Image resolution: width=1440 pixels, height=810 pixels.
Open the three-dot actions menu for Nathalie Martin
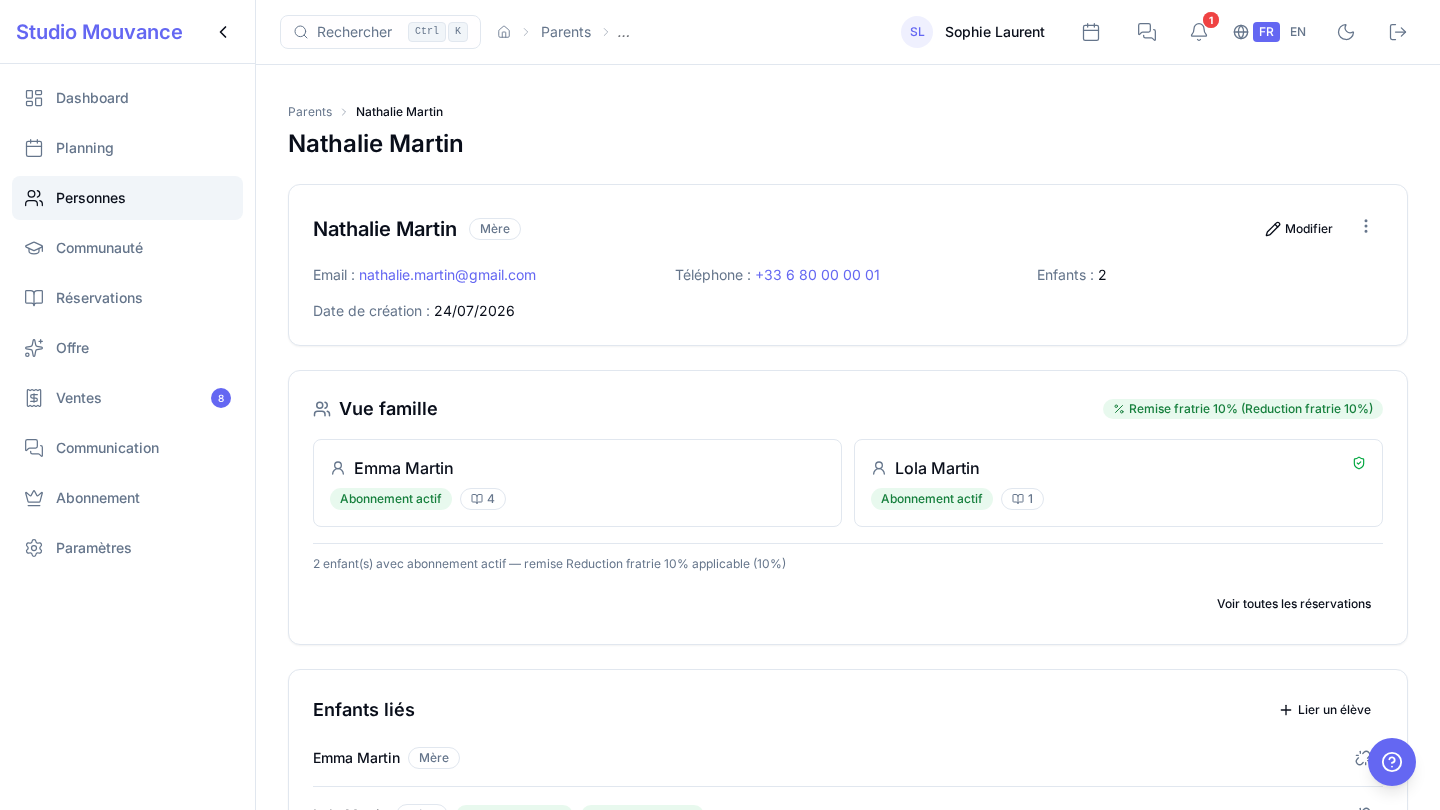1366,227
